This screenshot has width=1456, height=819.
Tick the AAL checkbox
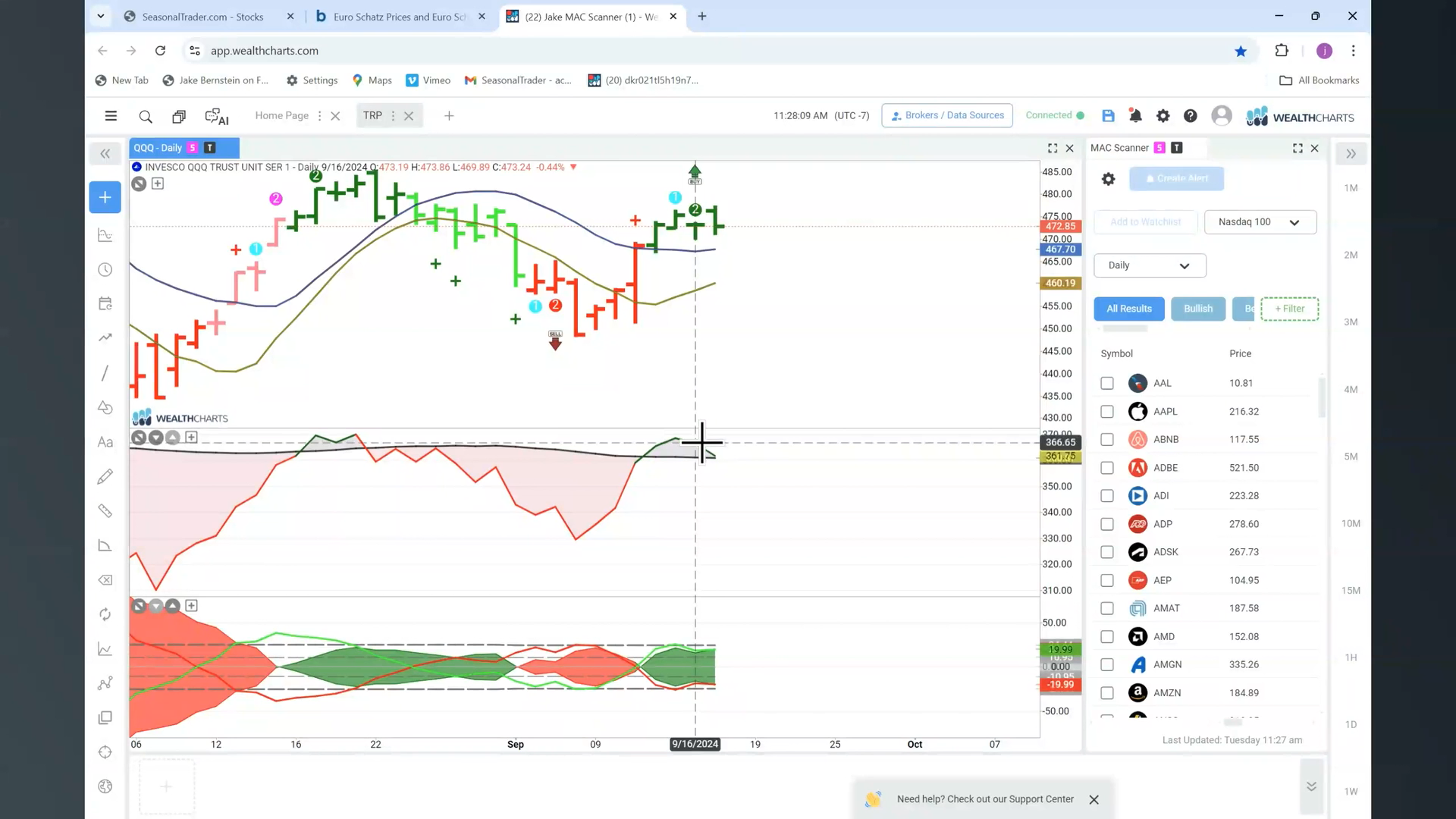point(1107,384)
